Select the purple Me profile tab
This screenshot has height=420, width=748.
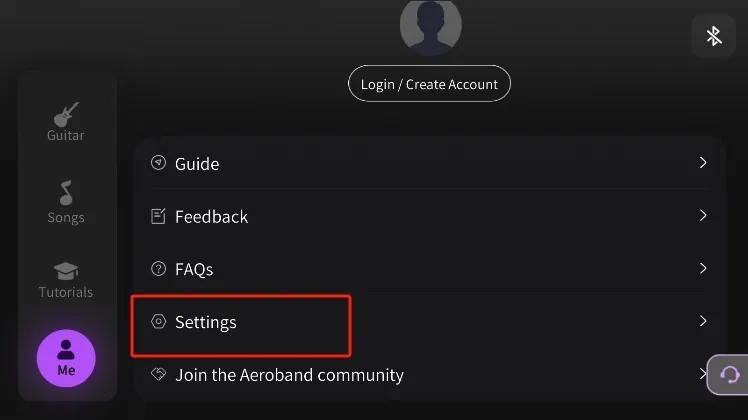click(66, 358)
